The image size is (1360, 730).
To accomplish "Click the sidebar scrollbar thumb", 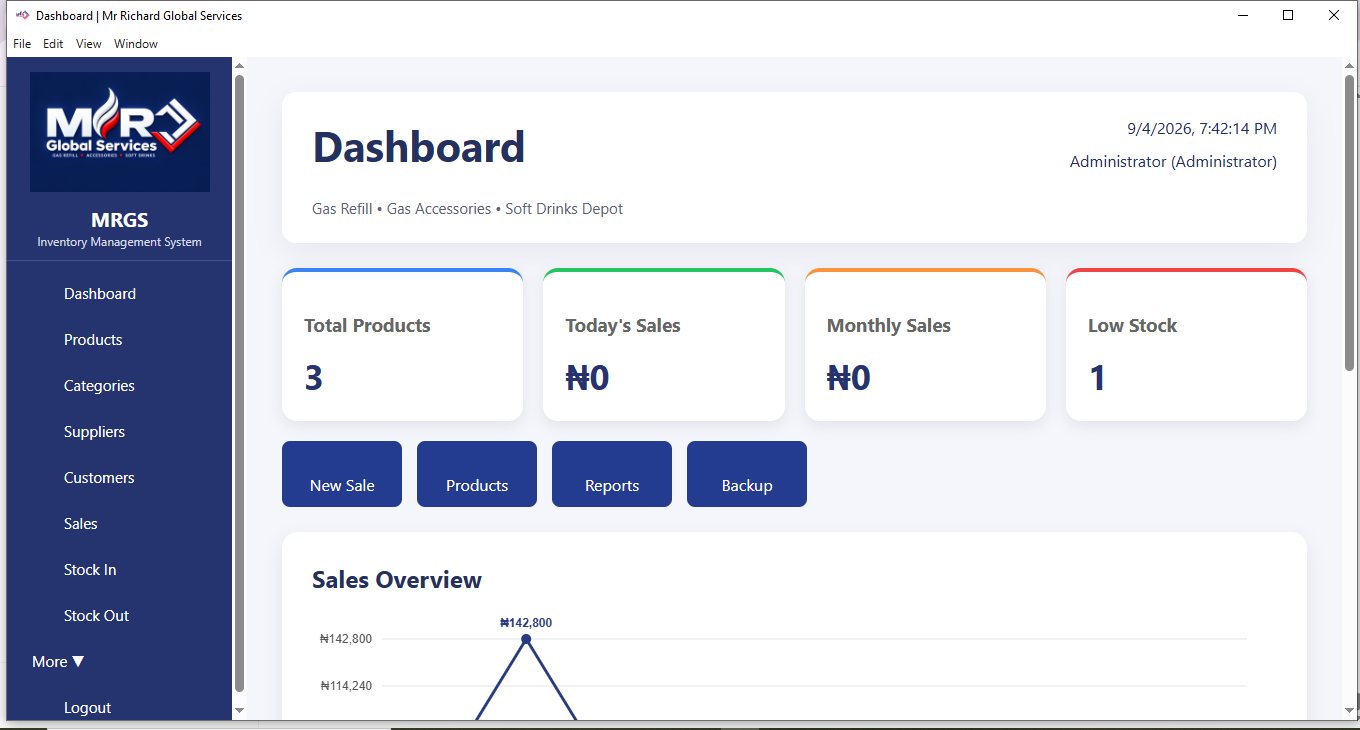I will click(239, 384).
